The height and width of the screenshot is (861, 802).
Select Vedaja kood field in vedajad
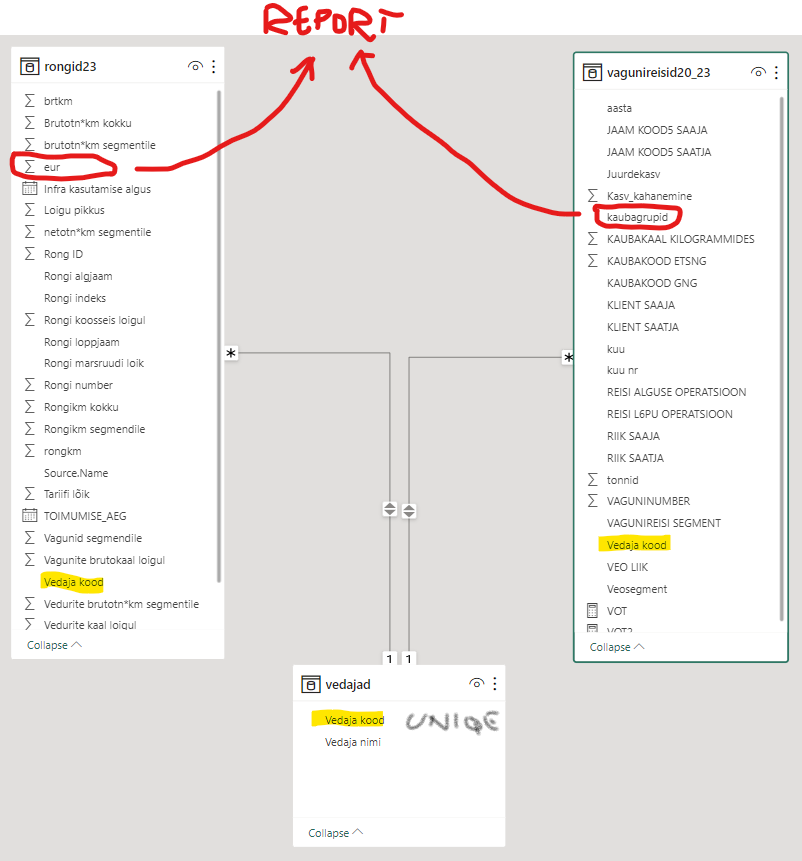tap(355, 720)
